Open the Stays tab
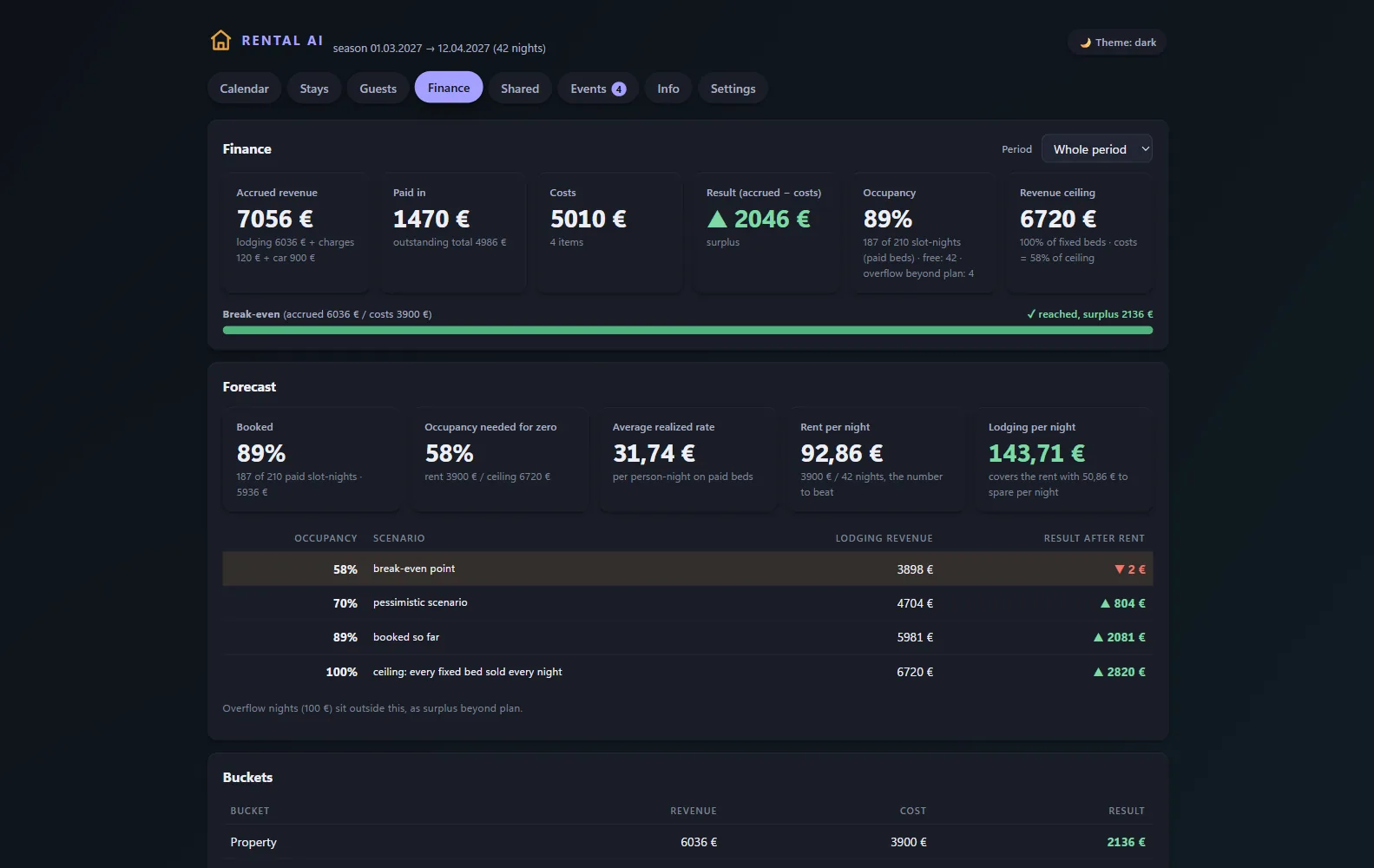The width and height of the screenshot is (1374, 868). (x=314, y=89)
